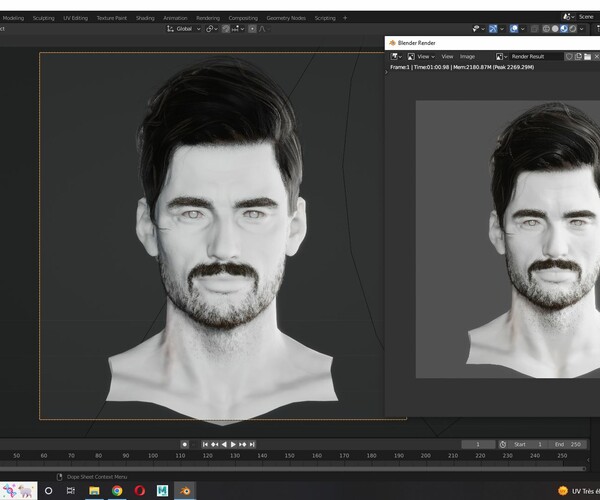Screen dimensions: 600x500
Task: Toggle the fake user shield icon
Action: (569, 57)
